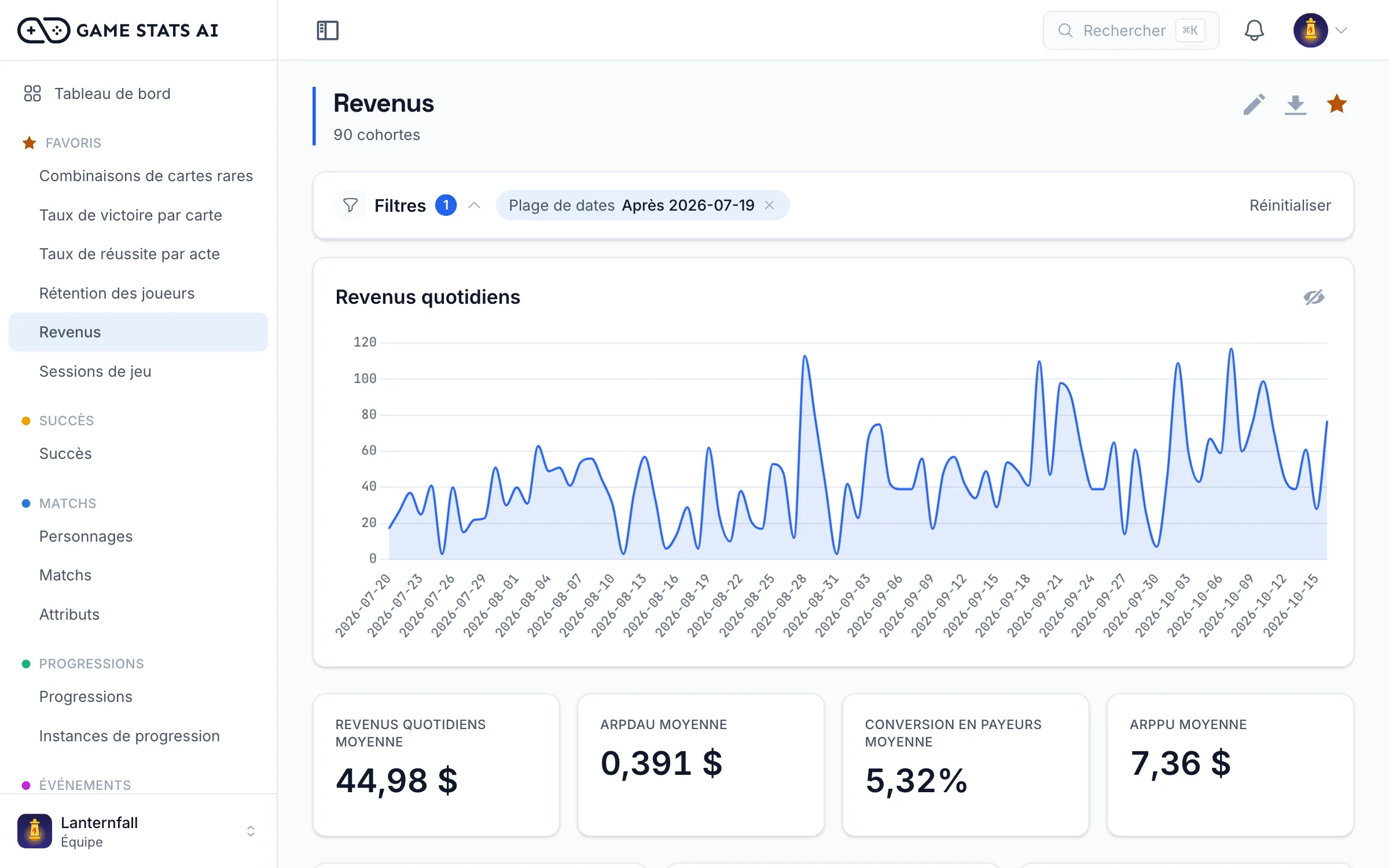The height and width of the screenshot is (868, 1389).
Task: Click the user avatar at top right
Action: click(x=1310, y=30)
